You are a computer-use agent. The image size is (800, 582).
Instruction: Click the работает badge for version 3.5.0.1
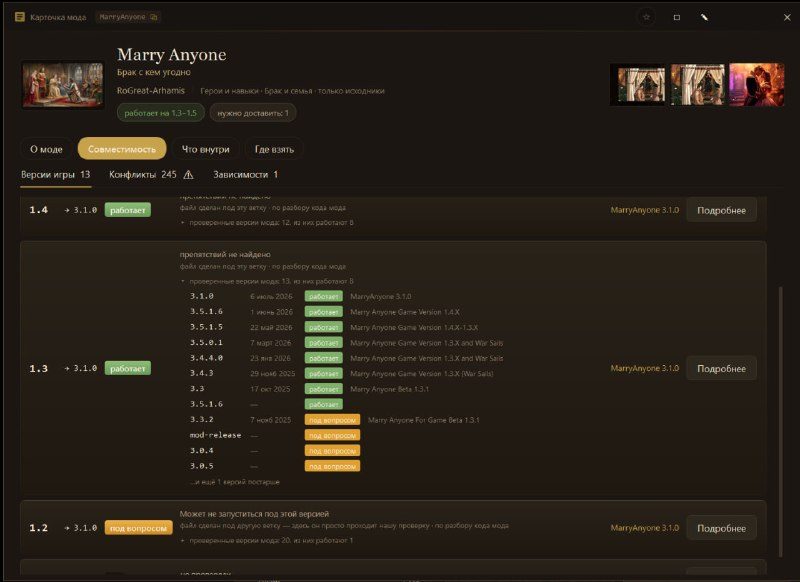click(323, 343)
